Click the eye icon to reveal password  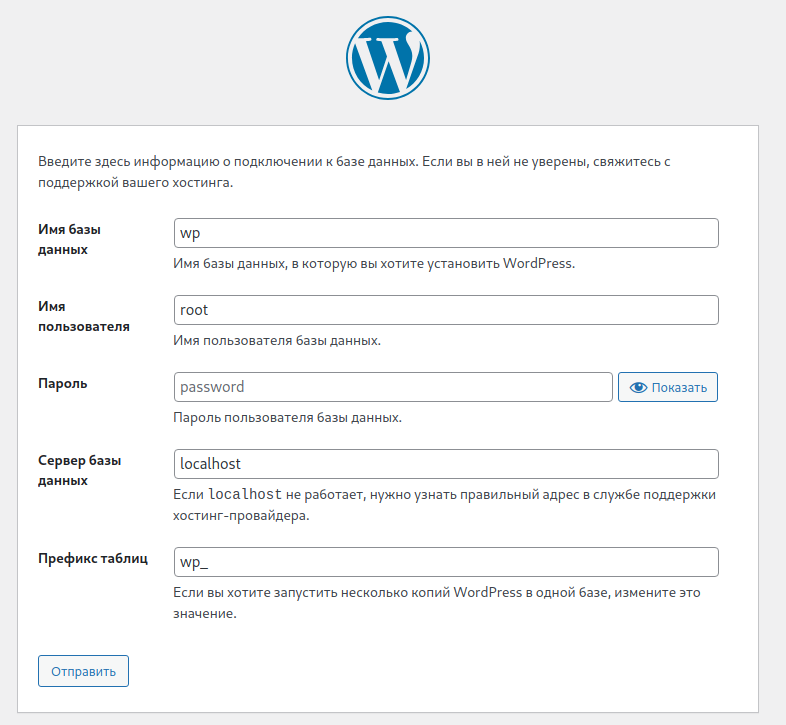click(638, 387)
